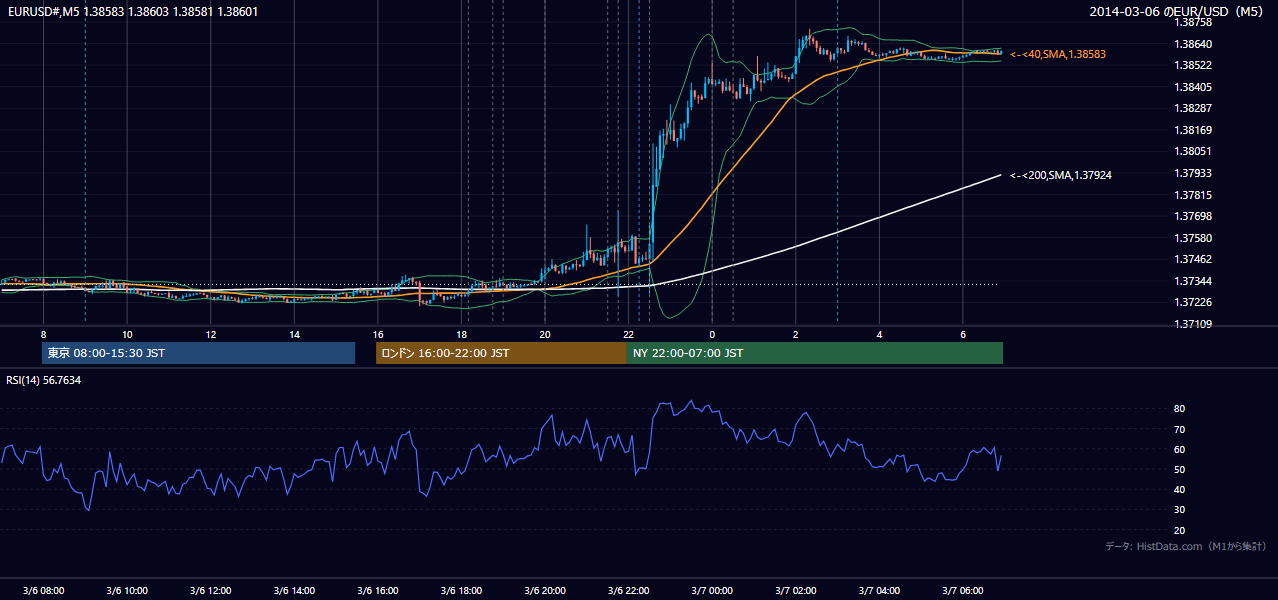Click the 3/6 08:00 time axis label

43,590
